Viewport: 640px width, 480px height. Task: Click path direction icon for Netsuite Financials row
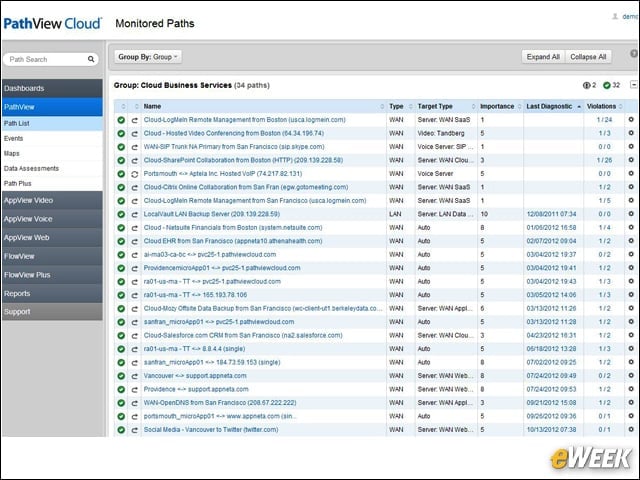pos(134,228)
